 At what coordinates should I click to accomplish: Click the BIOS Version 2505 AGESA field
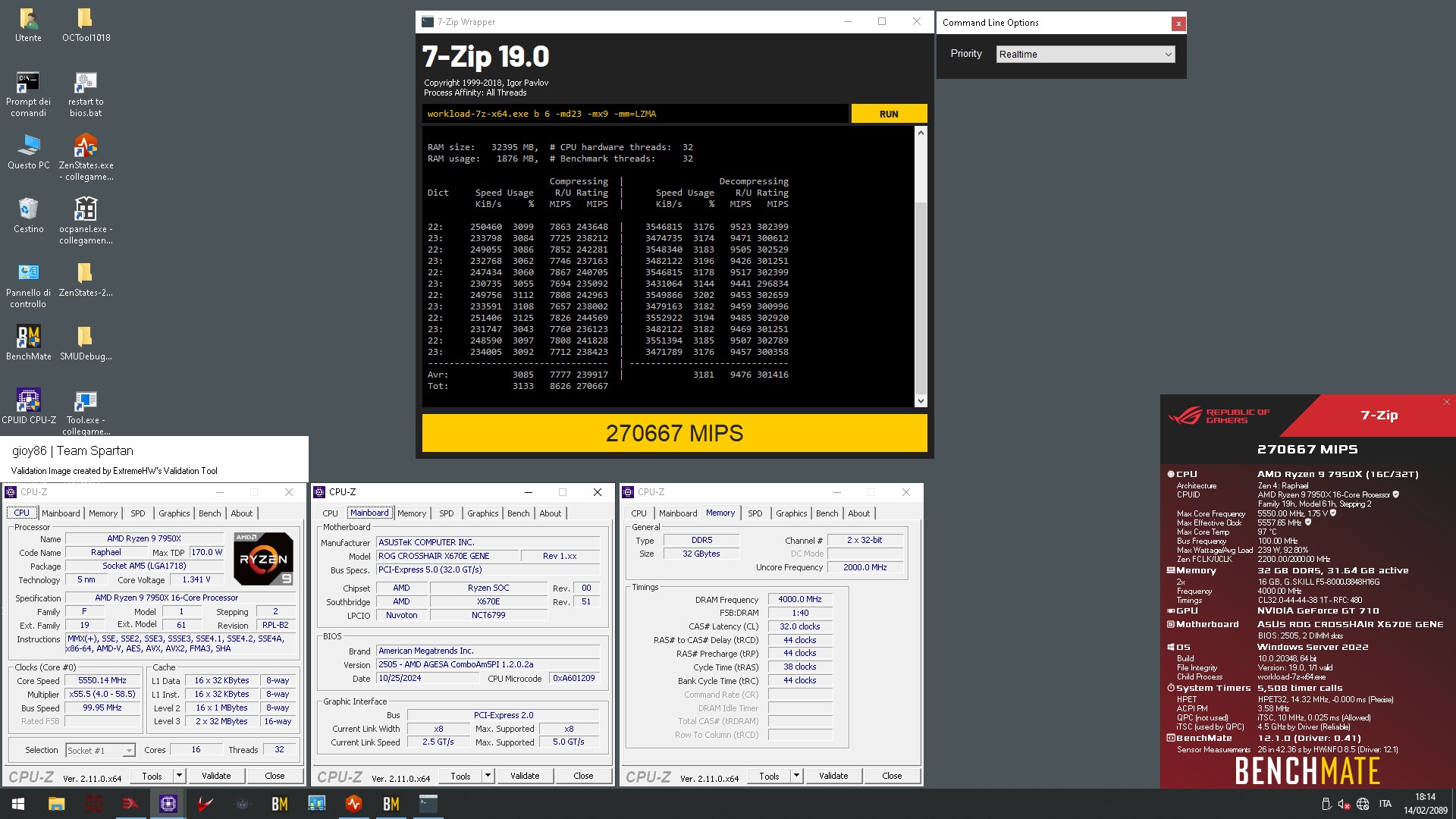pyautogui.click(x=488, y=664)
